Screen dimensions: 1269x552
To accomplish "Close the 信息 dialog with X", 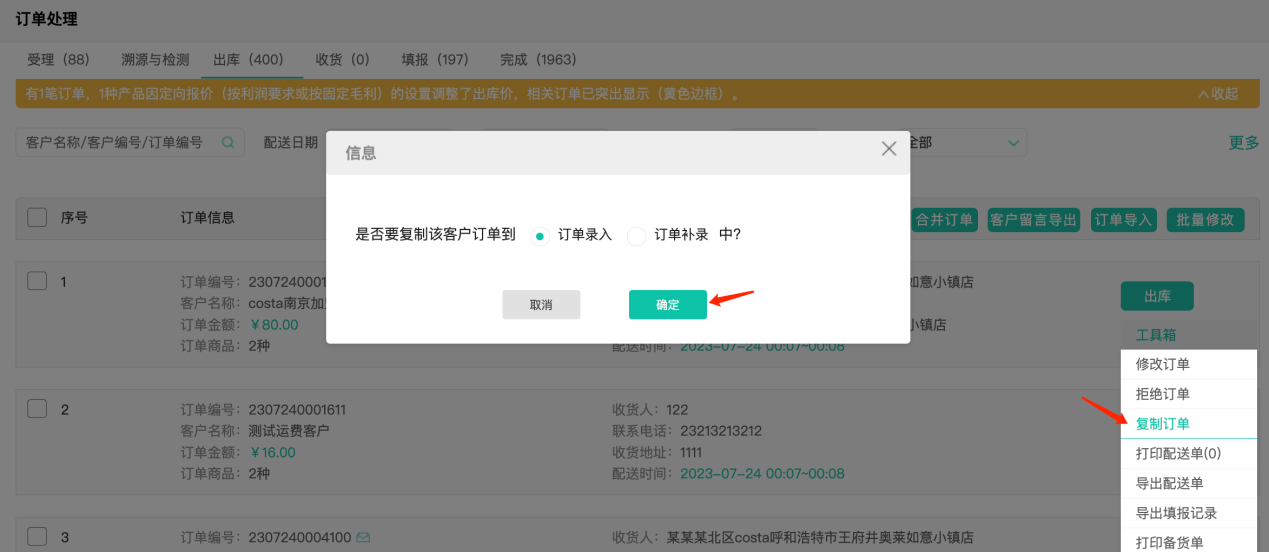I will click(889, 149).
